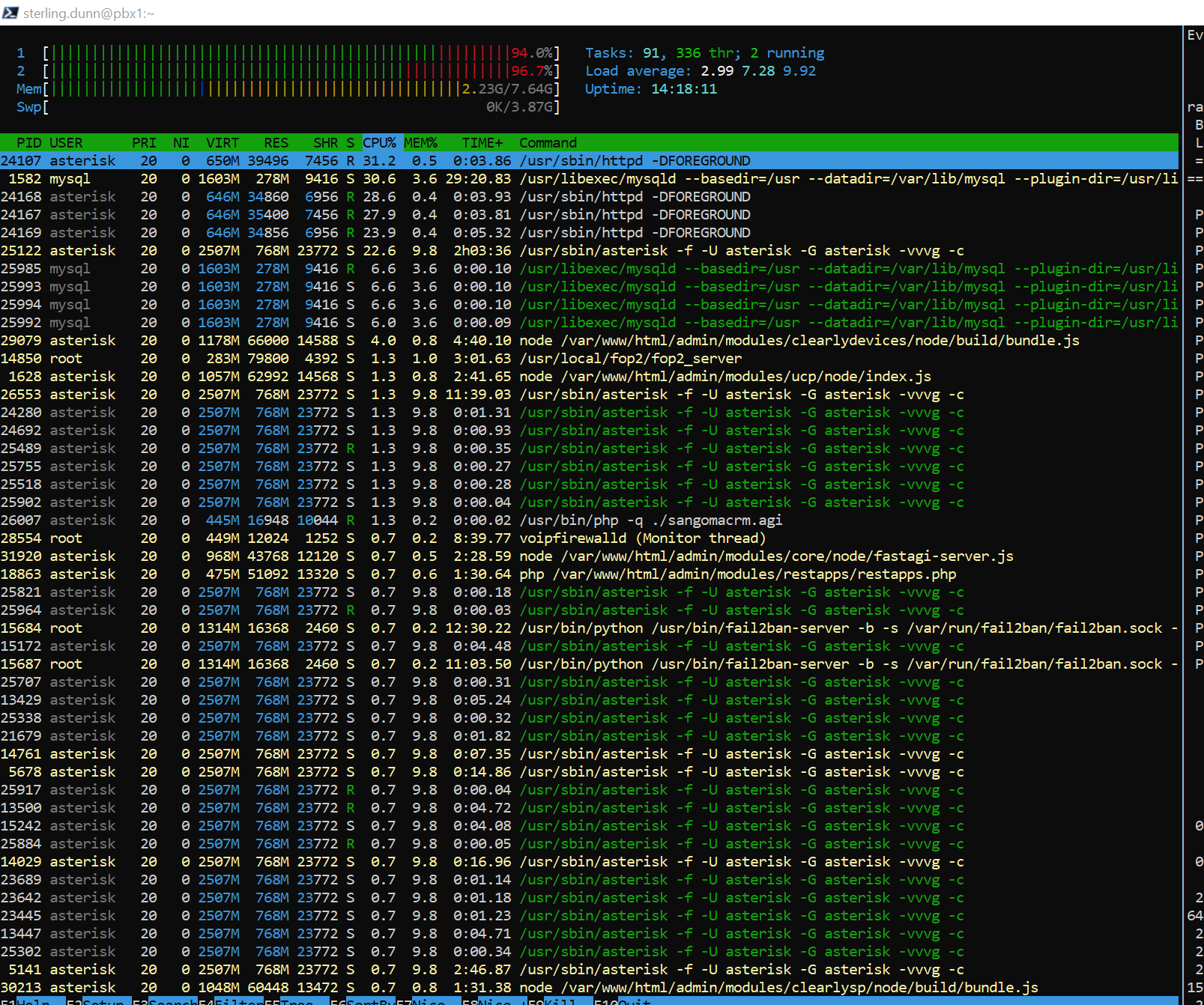Sort by the MEM% column header

point(421,142)
